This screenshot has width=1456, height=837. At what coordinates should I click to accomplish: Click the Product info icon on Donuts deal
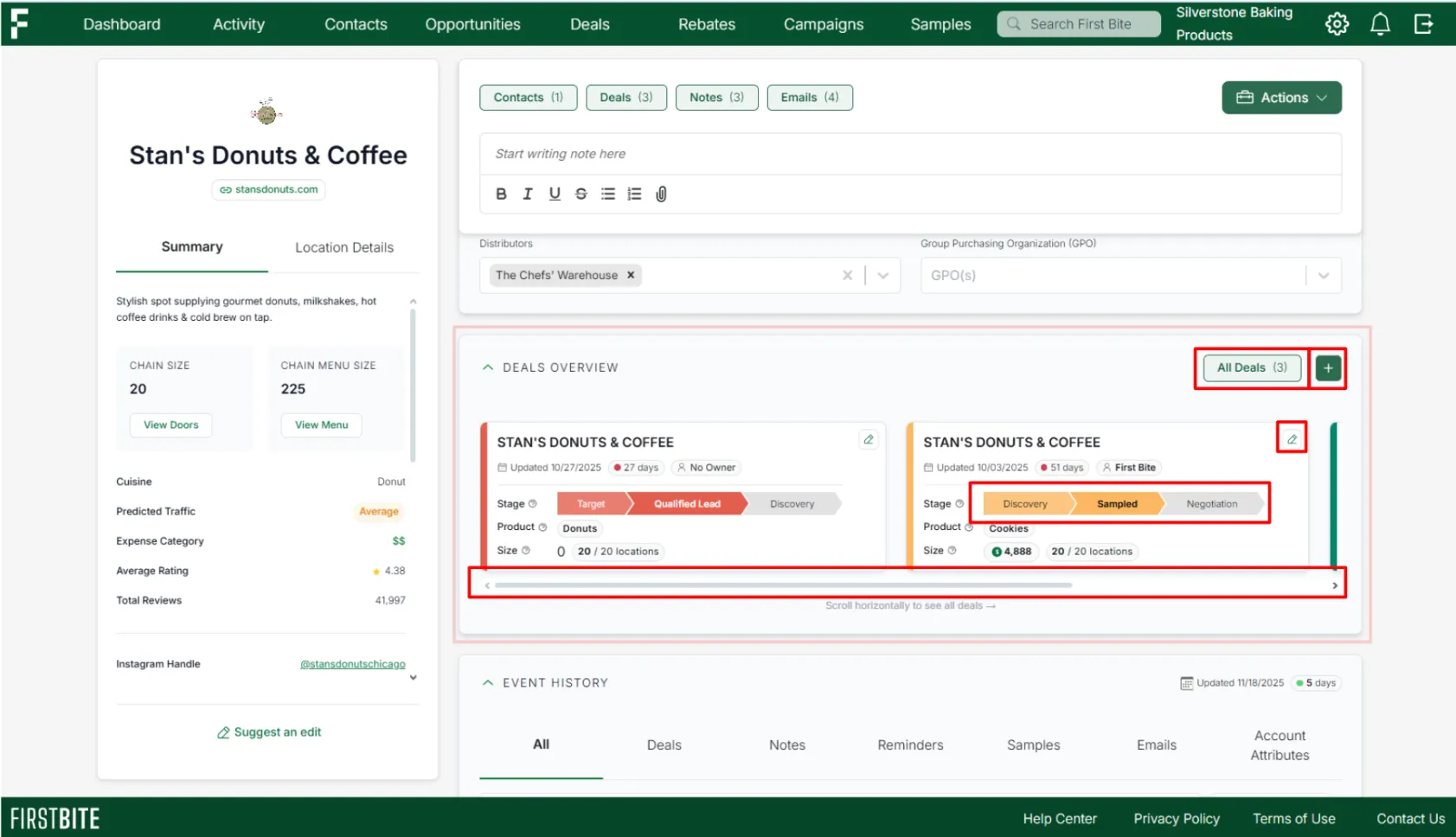coord(542,527)
